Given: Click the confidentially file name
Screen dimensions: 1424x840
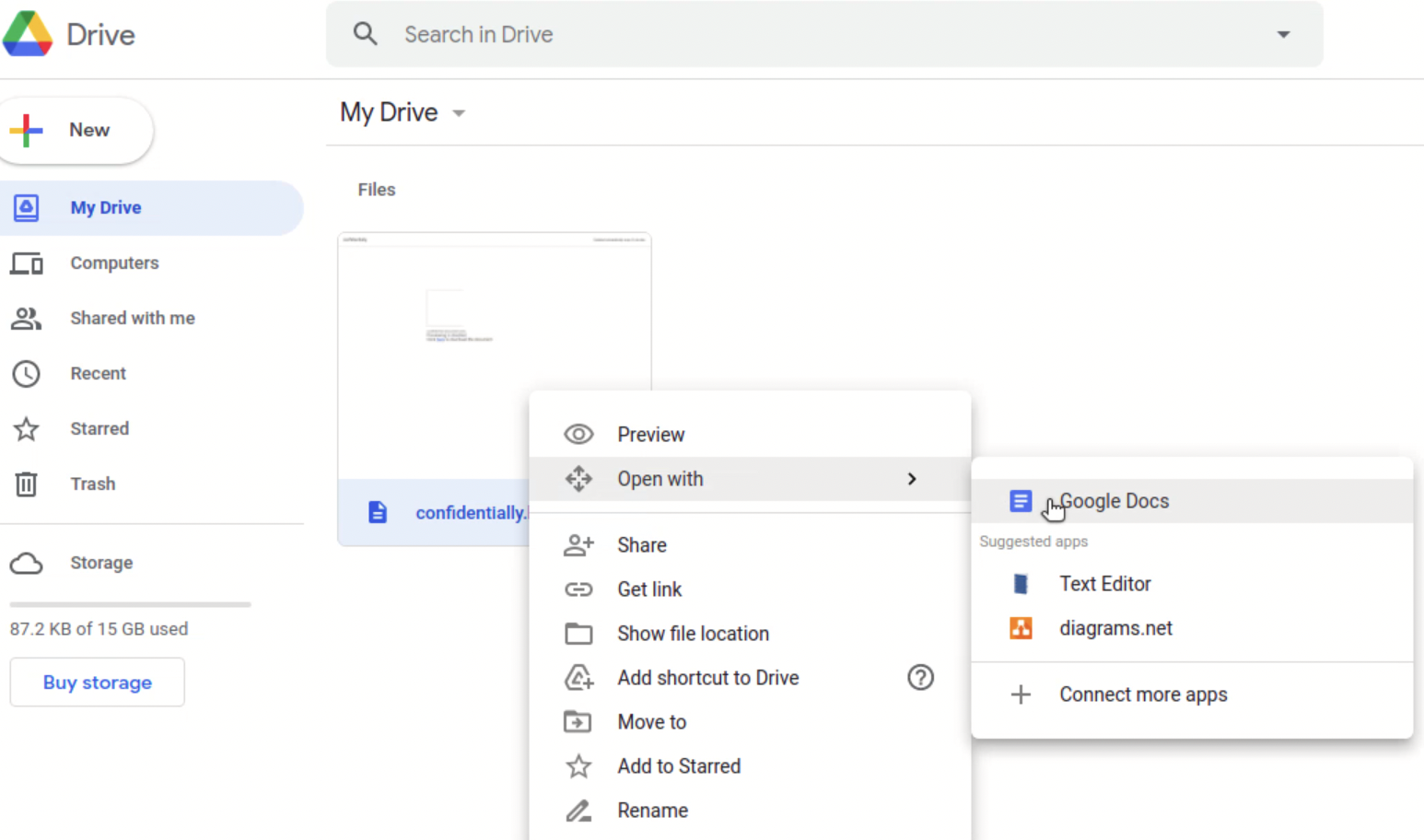Looking at the screenshot, I should 472,513.
